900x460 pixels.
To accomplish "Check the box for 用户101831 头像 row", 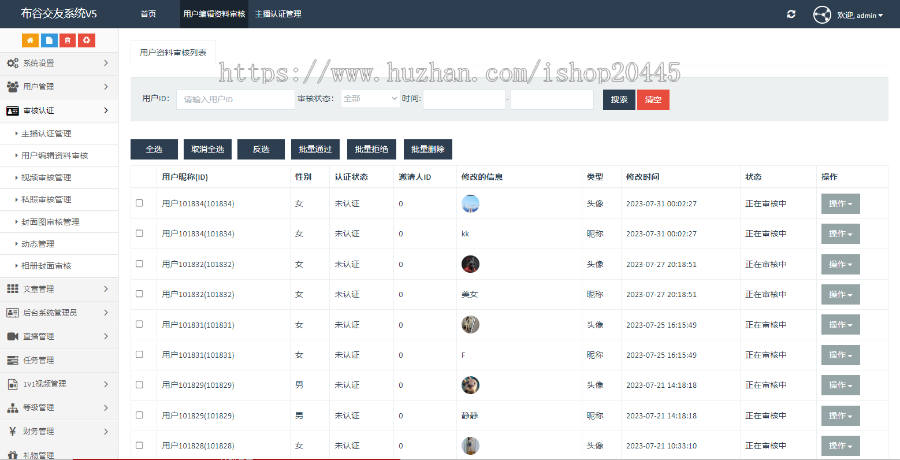I will pyautogui.click(x=139, y=324).
